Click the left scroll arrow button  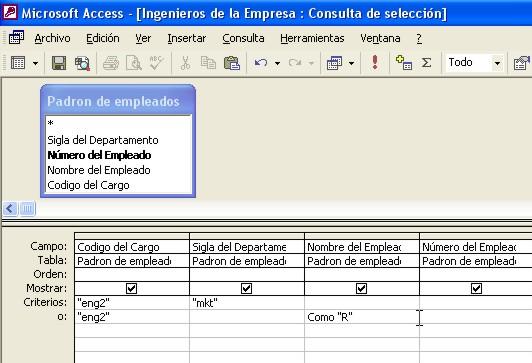tap(10, 209)
